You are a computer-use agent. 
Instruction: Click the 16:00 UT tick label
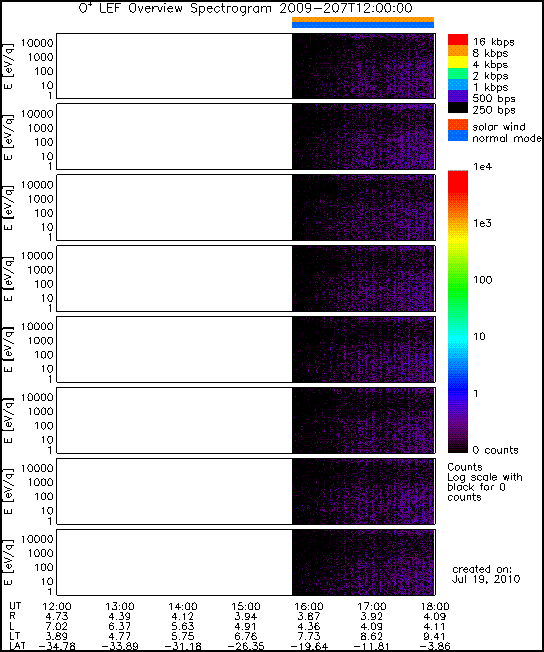[x=309, y=606]
